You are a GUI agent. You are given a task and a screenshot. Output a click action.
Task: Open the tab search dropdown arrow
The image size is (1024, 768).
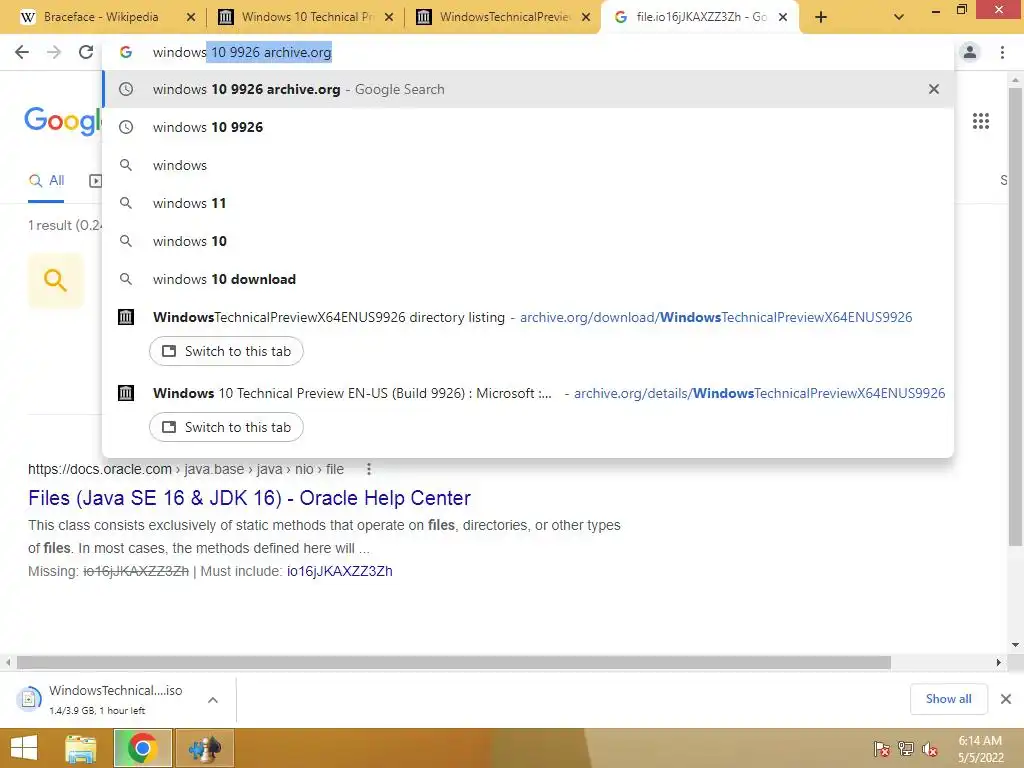899,18
